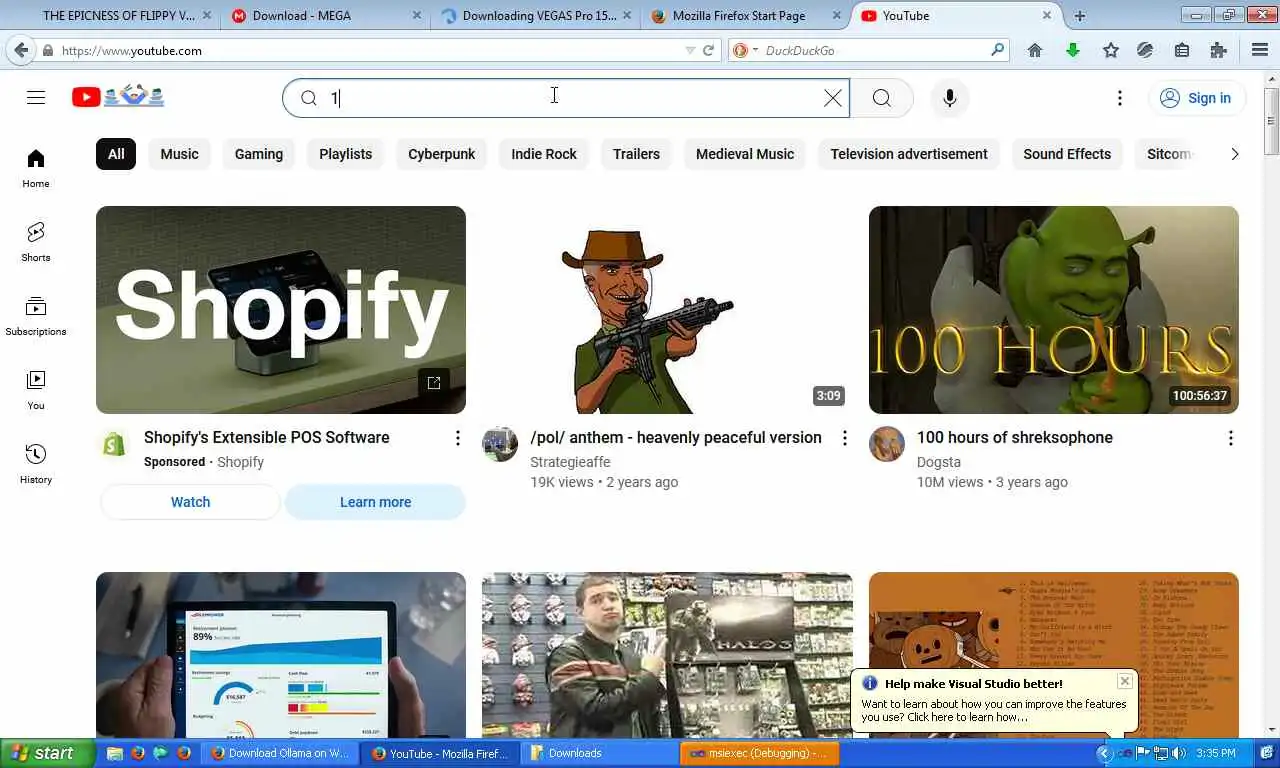Viewport: 1280px width, 768px height.
Task: Bookmark this page with star icon
Action: click(1110, 50)
